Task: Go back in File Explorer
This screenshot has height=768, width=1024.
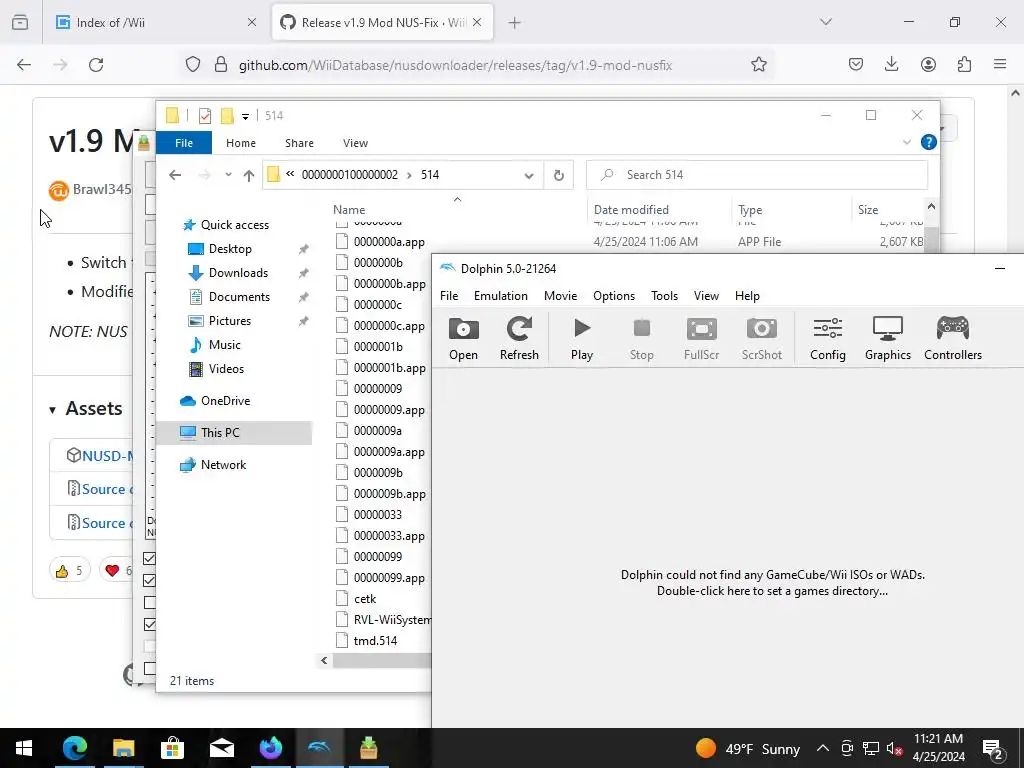Action: (175, 175)
